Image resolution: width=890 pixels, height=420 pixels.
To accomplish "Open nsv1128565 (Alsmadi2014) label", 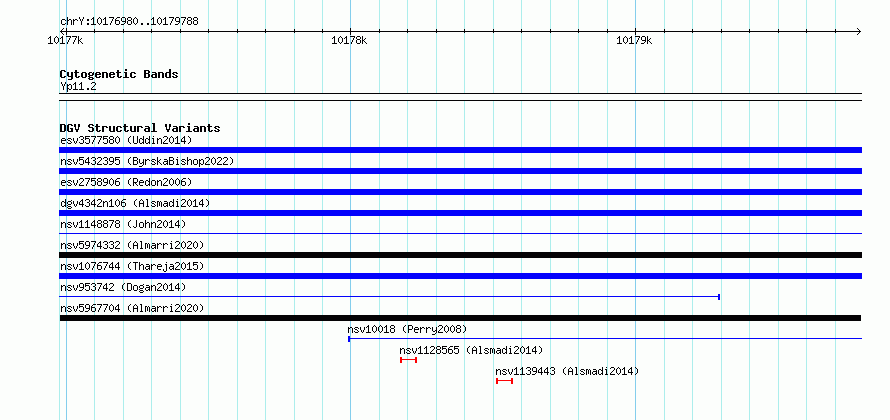I will click(471, 350).
